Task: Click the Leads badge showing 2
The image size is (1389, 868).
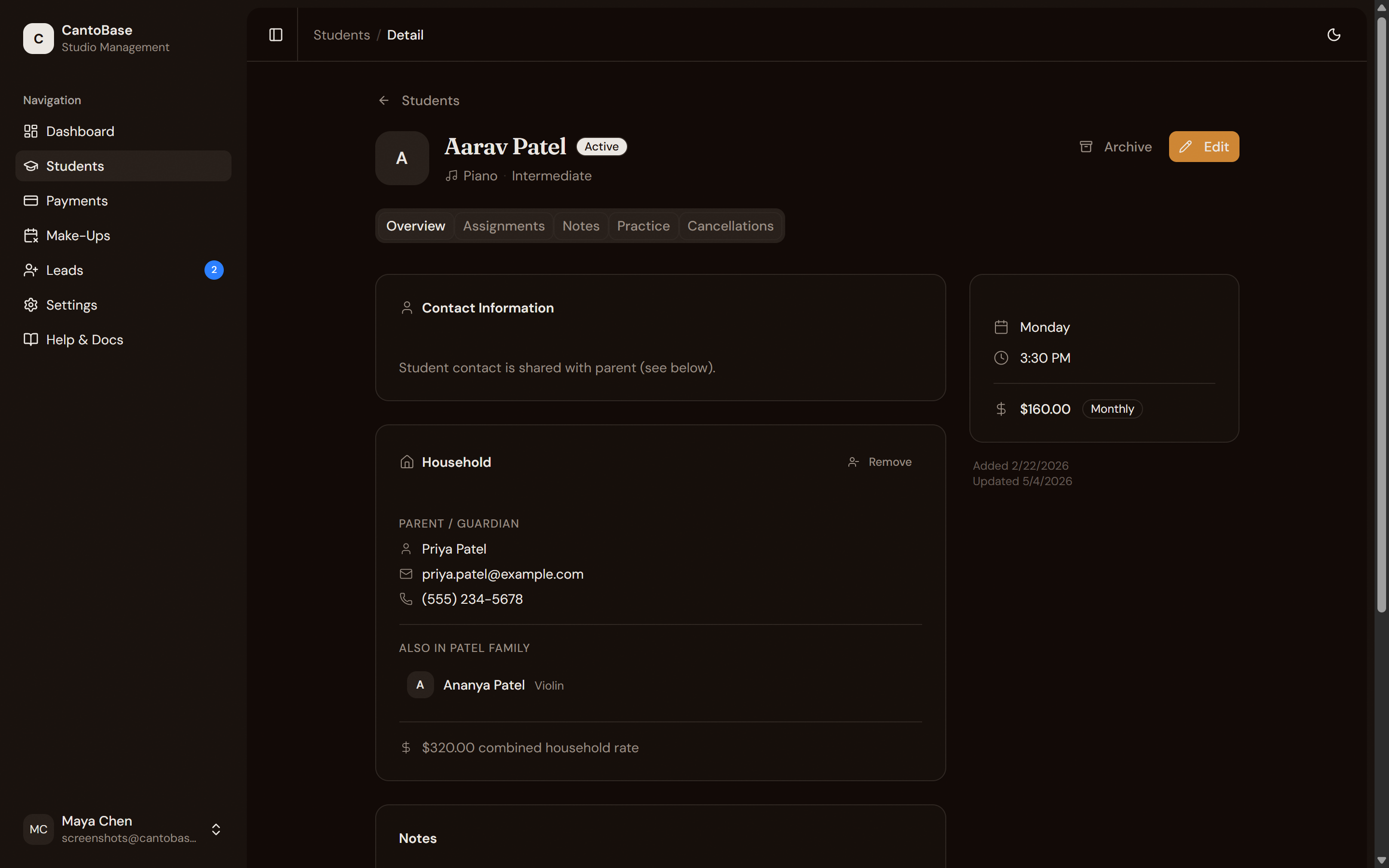Action: click(214, 270)
